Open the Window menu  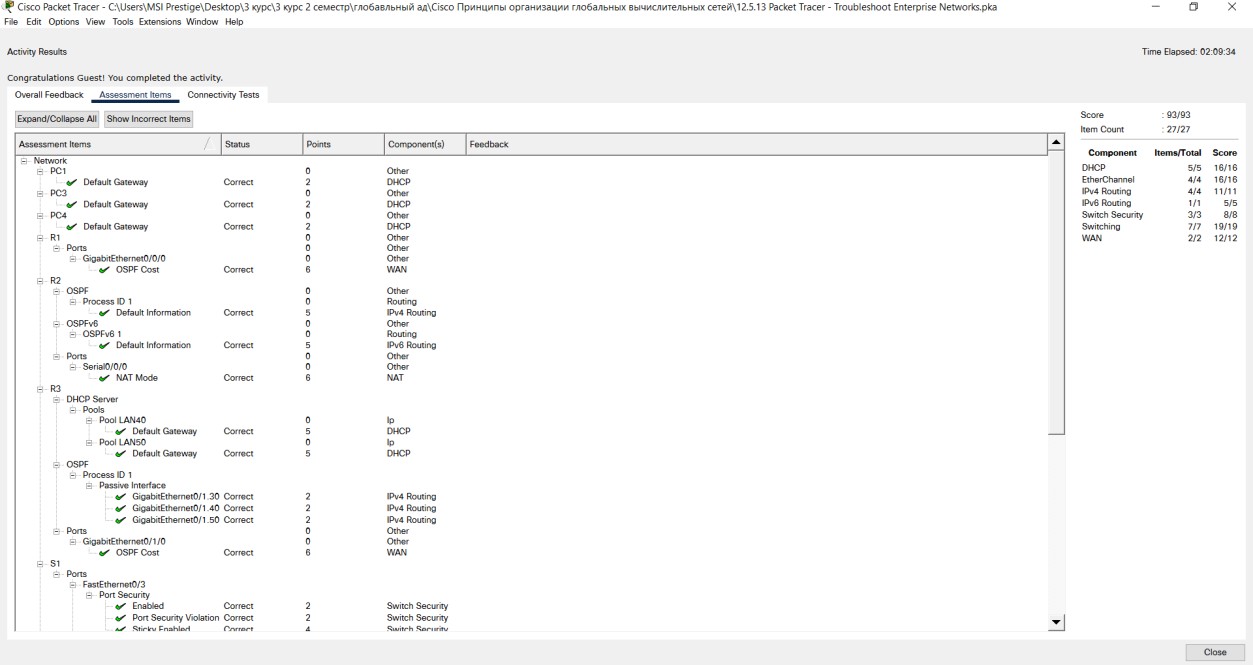tap(204, 22)
